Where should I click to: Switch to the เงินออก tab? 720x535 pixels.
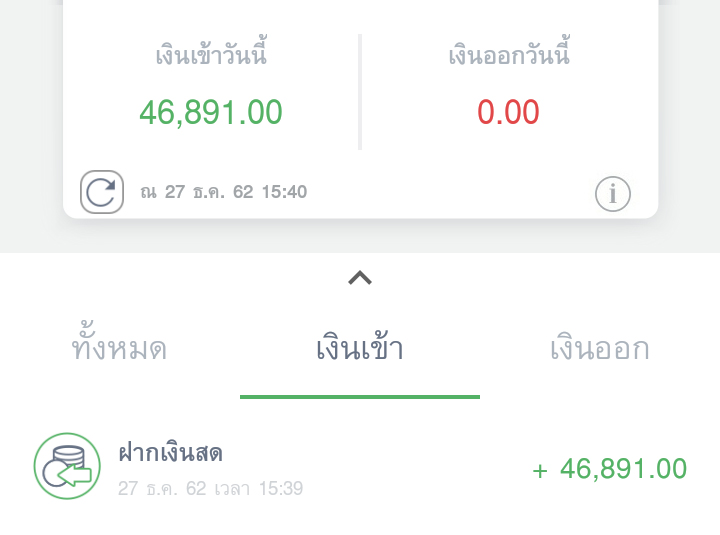coord(600,348)
